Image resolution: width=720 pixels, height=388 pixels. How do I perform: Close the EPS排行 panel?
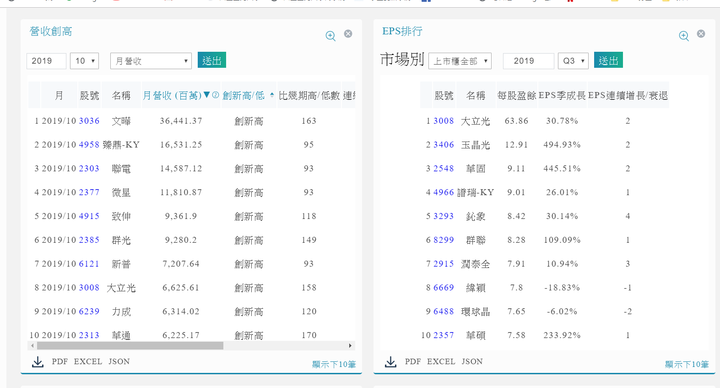click(701, 34)
